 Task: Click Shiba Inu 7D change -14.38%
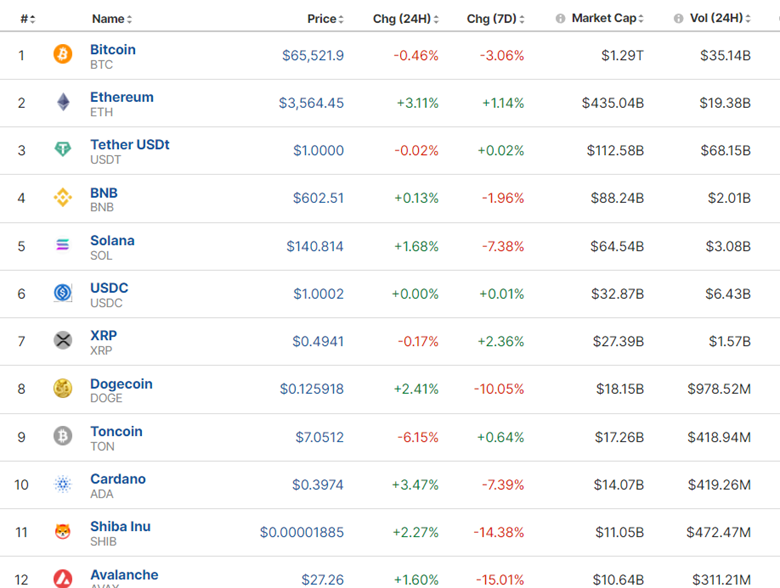[x=499, y=532]
